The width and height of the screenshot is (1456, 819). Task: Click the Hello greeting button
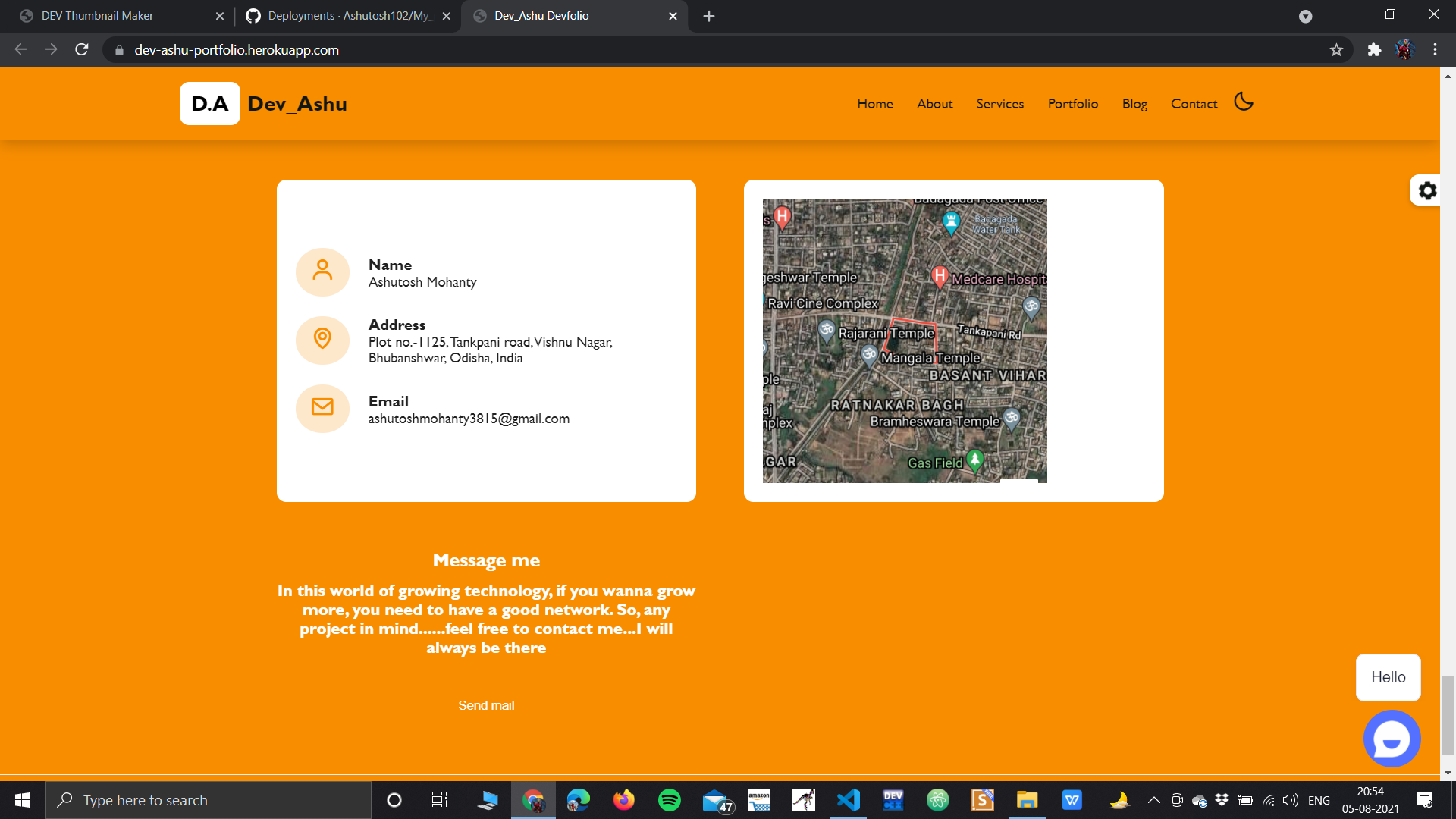(1388, 677)
